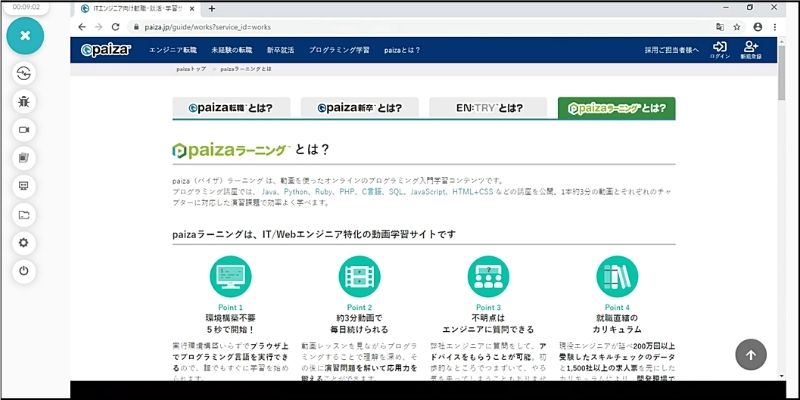Click the power icon in left sidebar

pos(23,271)
